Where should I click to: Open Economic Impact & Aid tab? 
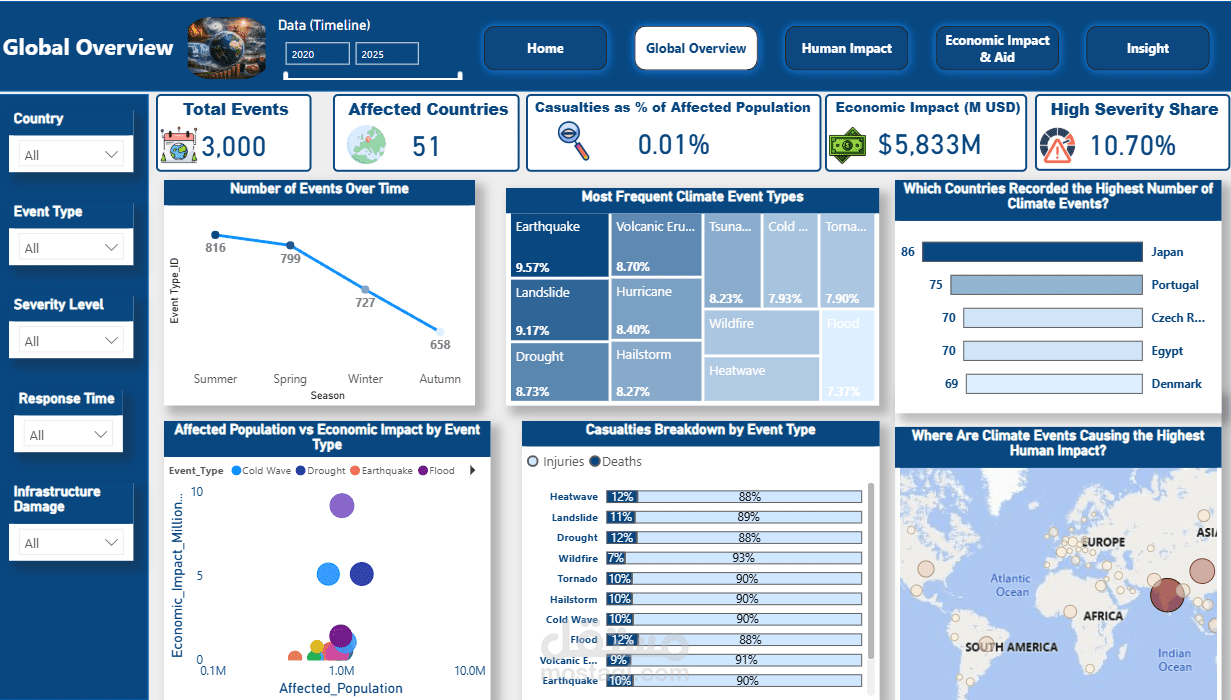tap(997, 48)
